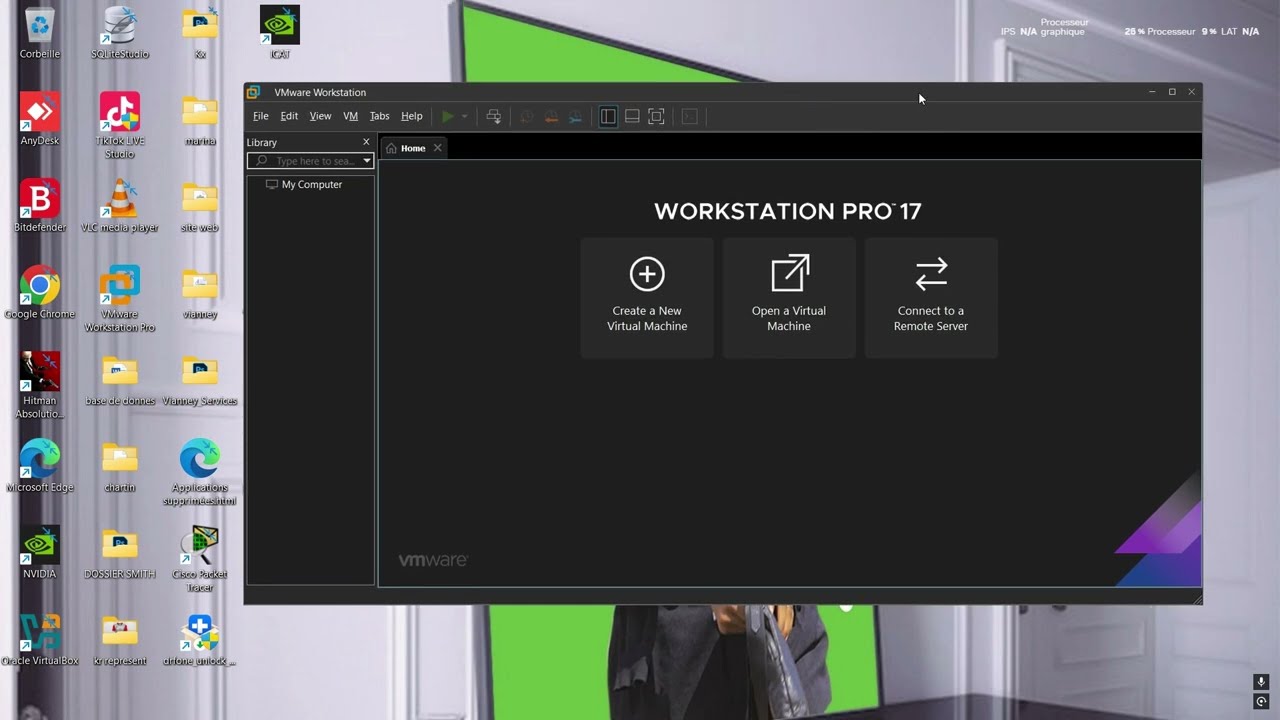Select Cisco Packet Tracer desktop icon

pos(200,558)
